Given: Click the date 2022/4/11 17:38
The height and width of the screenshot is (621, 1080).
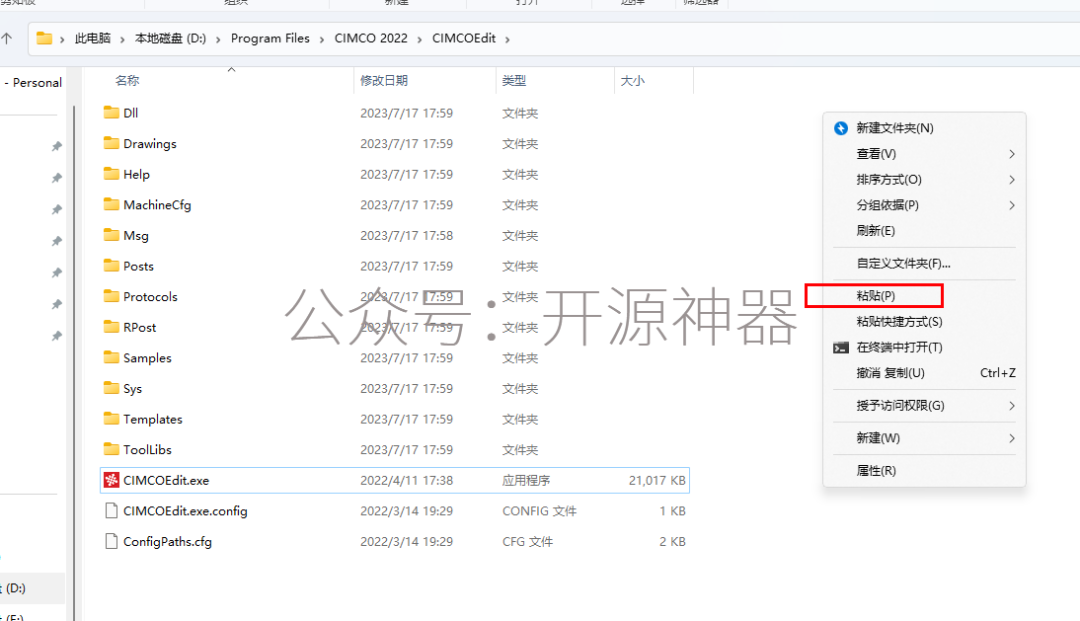Looking at the screenshot, I should [406, 481].
